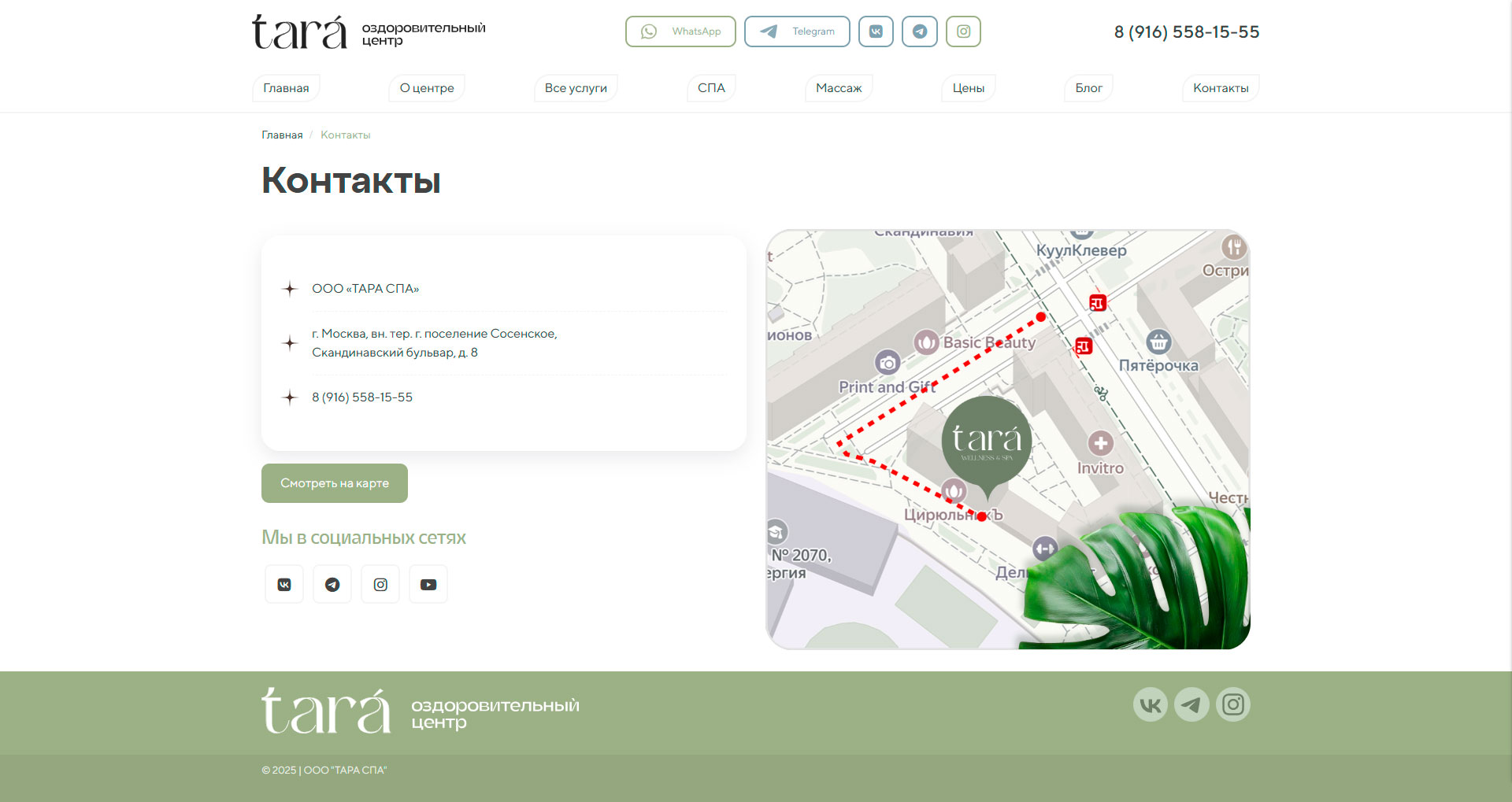The image size is (1512, 802).
Task: Click the Instagram icon in the header
Action: [963, 31]
